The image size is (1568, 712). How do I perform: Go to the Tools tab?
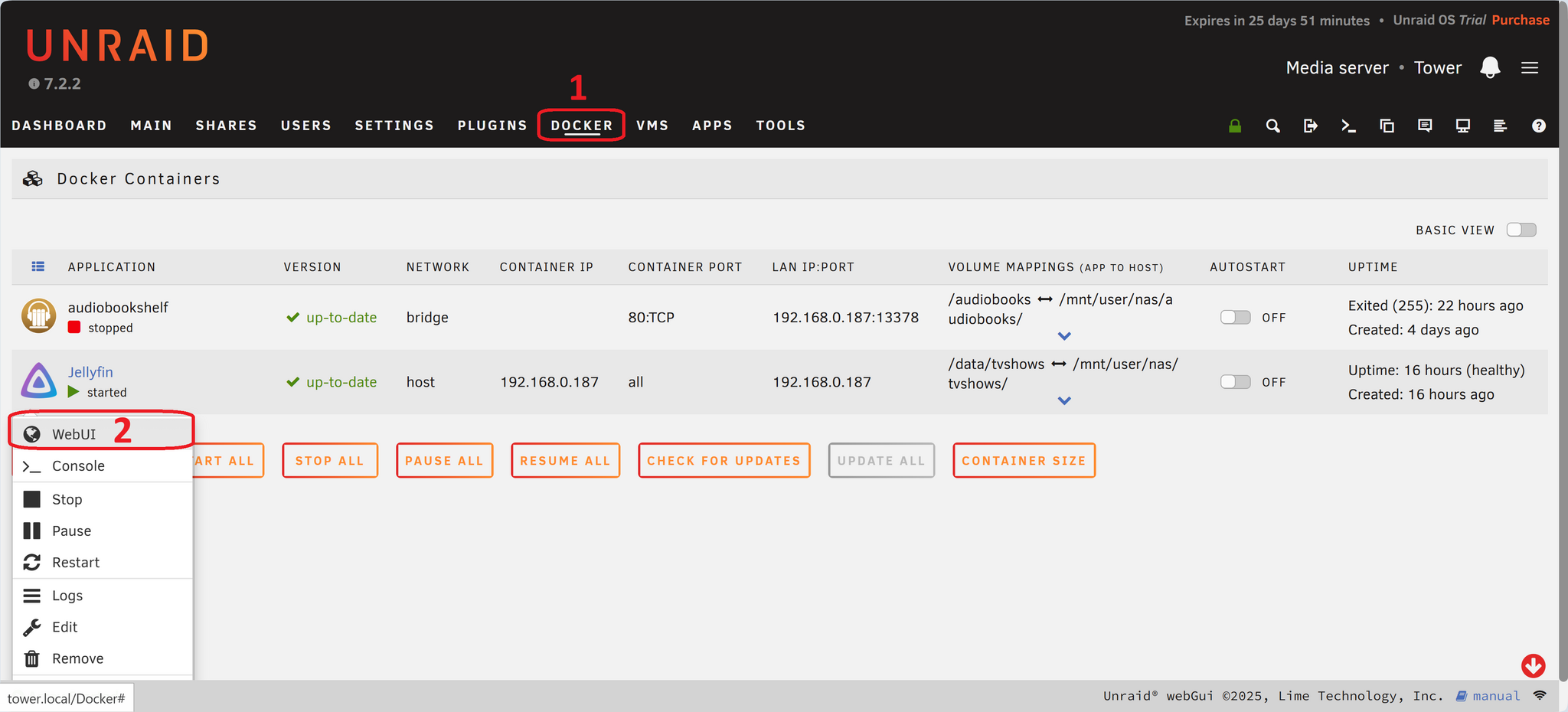point(780,126)
